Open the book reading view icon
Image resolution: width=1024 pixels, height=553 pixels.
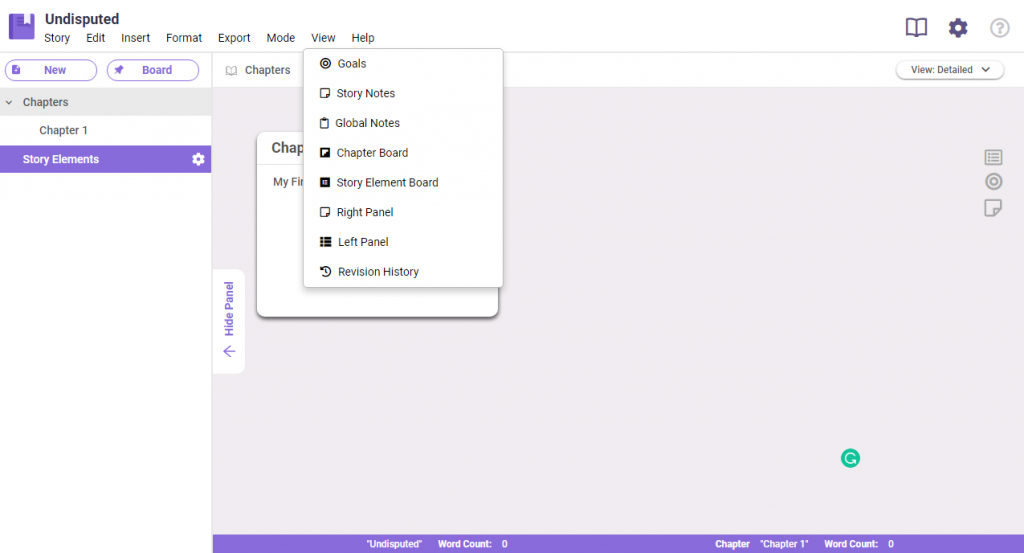[x=916, y=28]
